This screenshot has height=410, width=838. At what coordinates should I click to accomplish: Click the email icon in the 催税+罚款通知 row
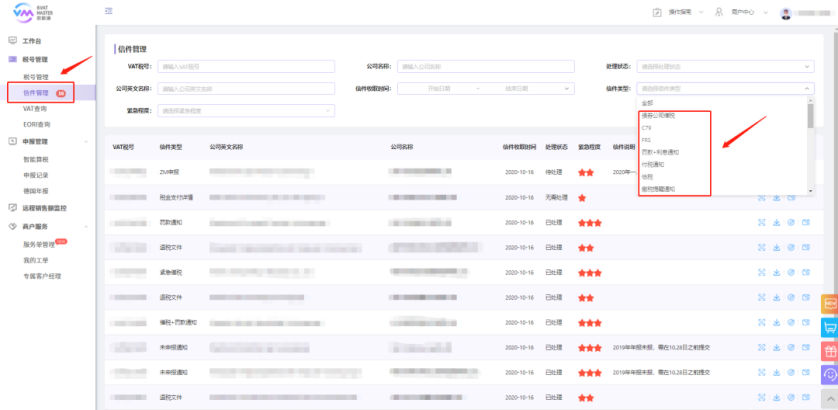click(805, 322)
